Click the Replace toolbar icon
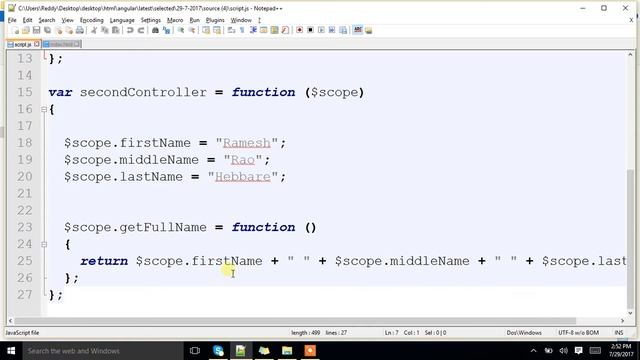Viewport: 640px width, 360px height. point(166,30)
